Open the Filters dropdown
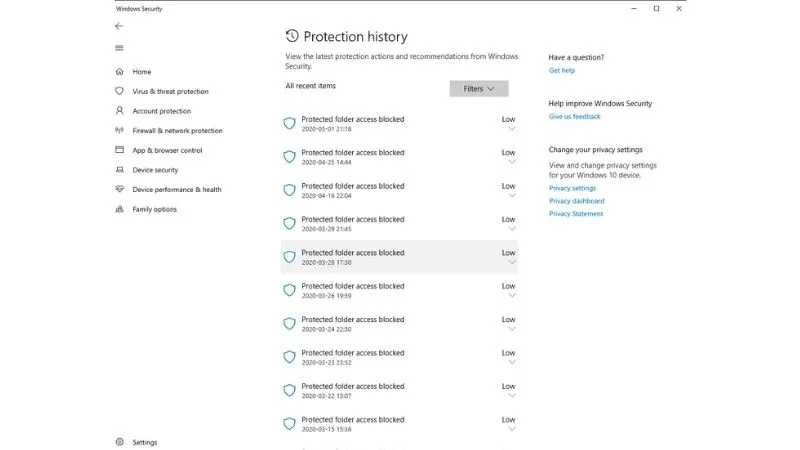This screenshot has height=450, width=800. click(479, 88)
